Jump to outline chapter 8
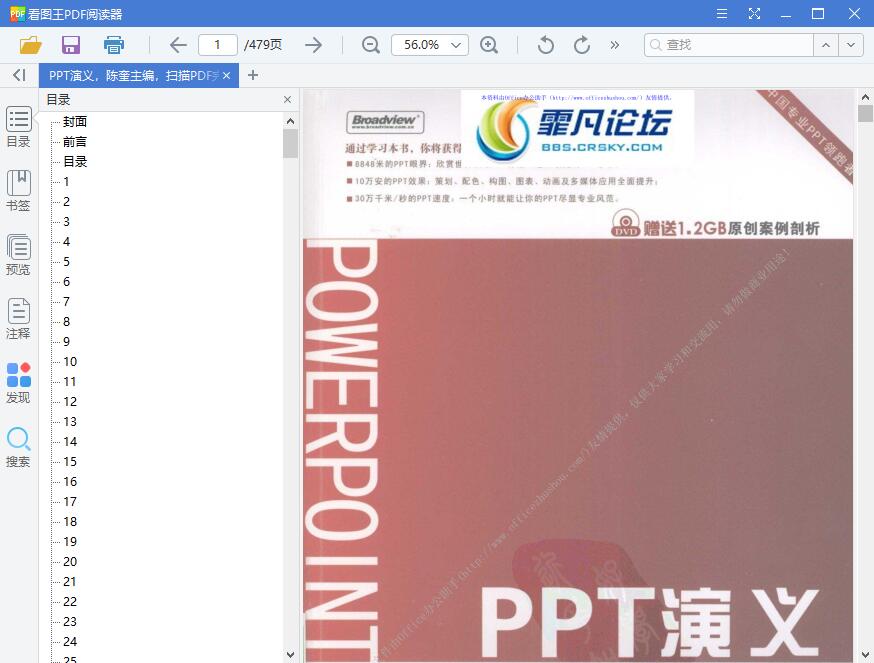 pos(66,322)
